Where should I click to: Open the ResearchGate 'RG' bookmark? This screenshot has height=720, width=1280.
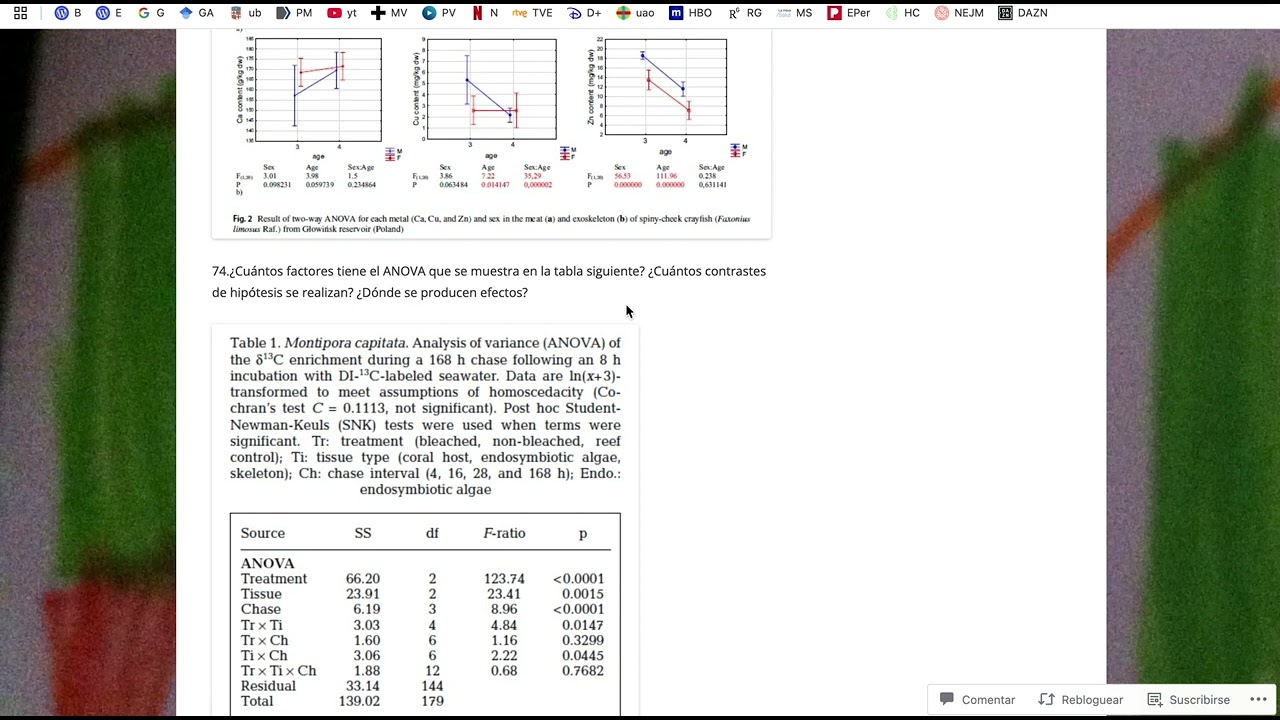click(745, 13)
